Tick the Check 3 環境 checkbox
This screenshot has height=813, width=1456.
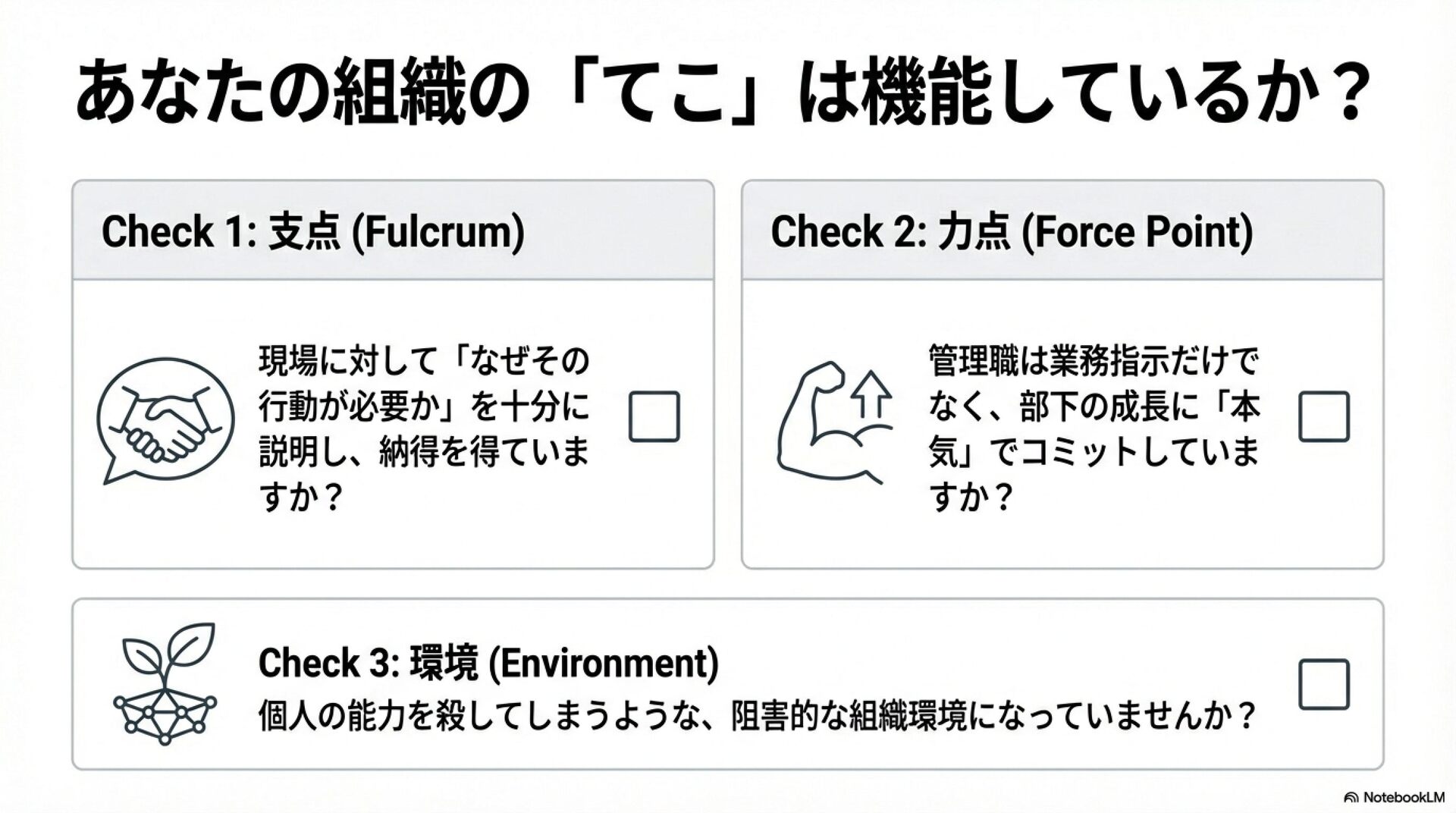tap(1323, 684)
